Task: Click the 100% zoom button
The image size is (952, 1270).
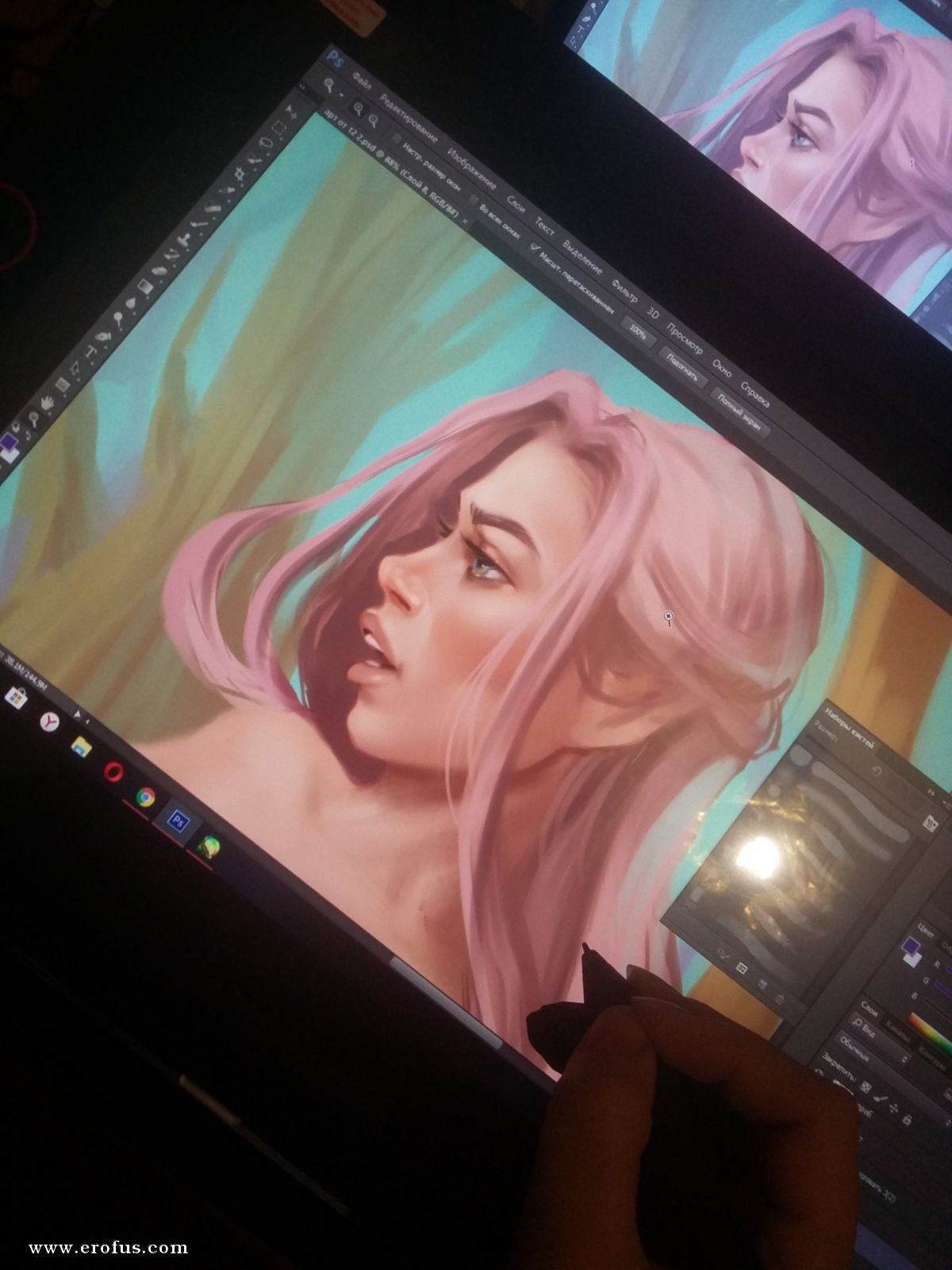Action: pyautogui.click(x=639, y=333)
